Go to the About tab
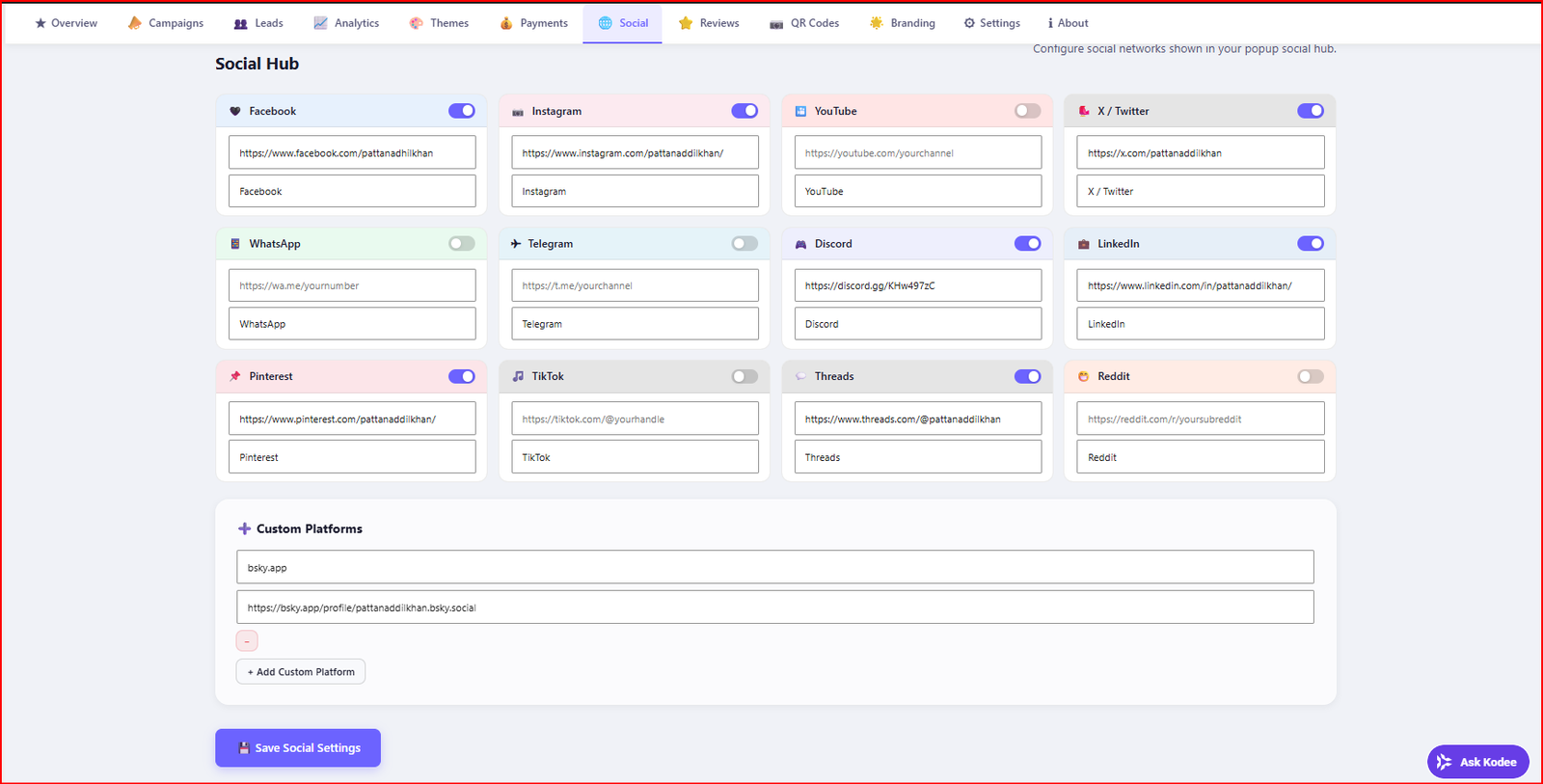1543x784 pixels. tap(1068, 23)
